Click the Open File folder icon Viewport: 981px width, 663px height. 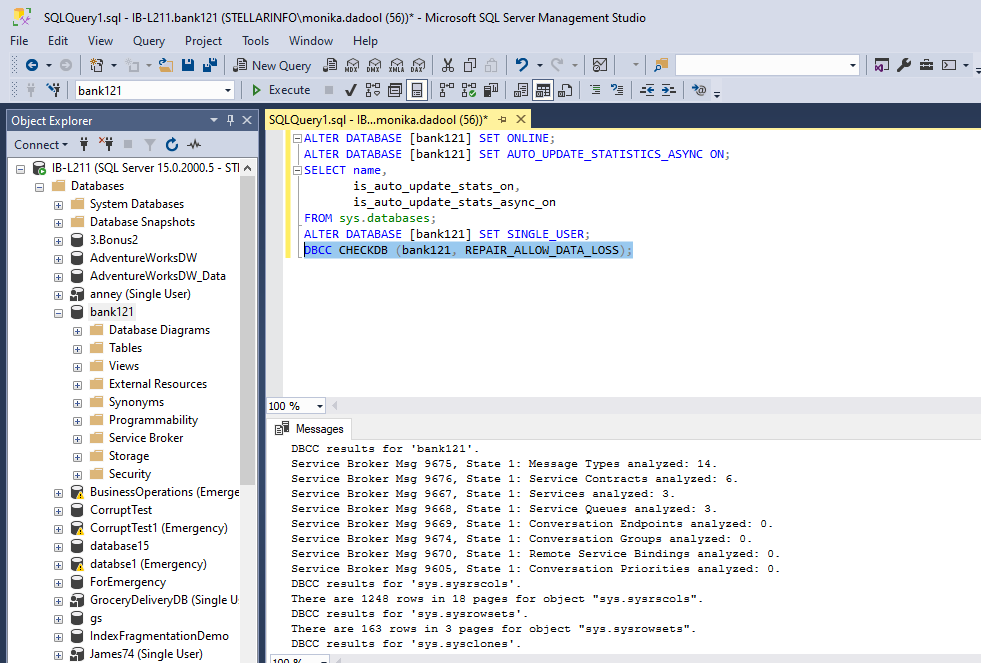point(166,65)
